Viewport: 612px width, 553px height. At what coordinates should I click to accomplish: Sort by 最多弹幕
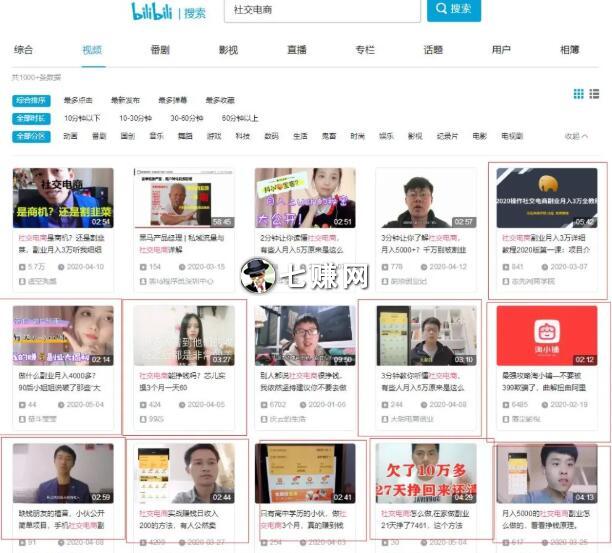point(173,101)
